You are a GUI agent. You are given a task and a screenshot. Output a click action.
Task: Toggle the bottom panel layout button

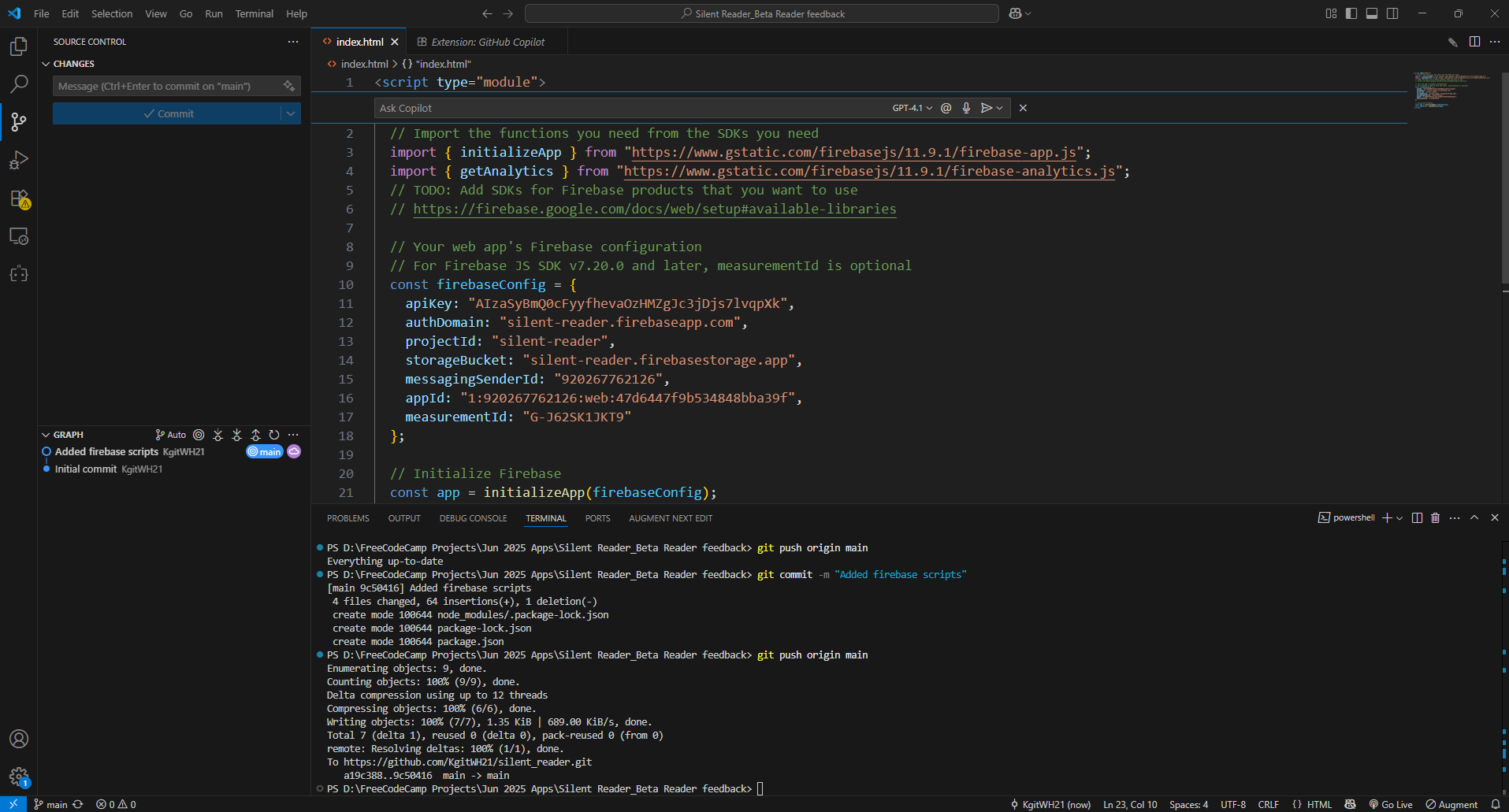[x=1372, y=13]
